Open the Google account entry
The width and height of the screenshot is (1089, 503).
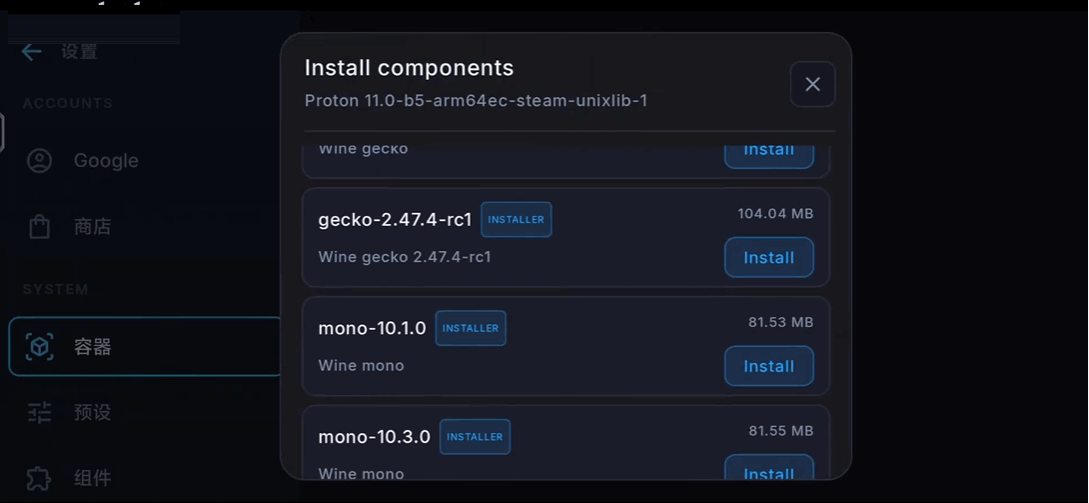(x=144, y=160)
